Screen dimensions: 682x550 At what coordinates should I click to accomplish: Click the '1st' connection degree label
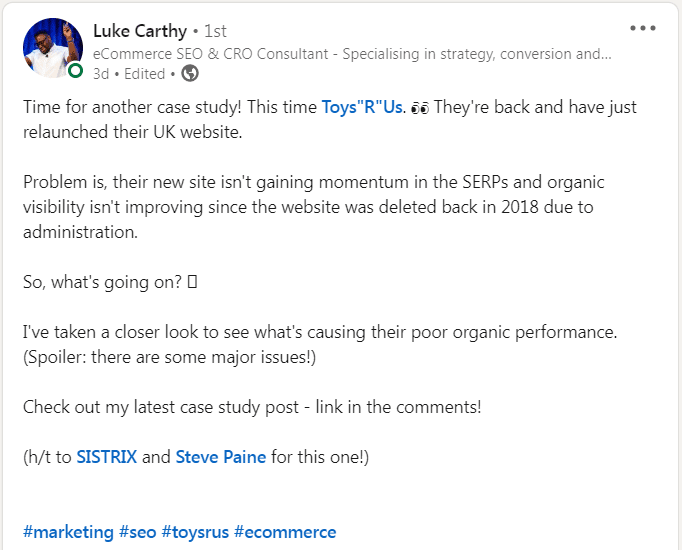coord(215,32)
